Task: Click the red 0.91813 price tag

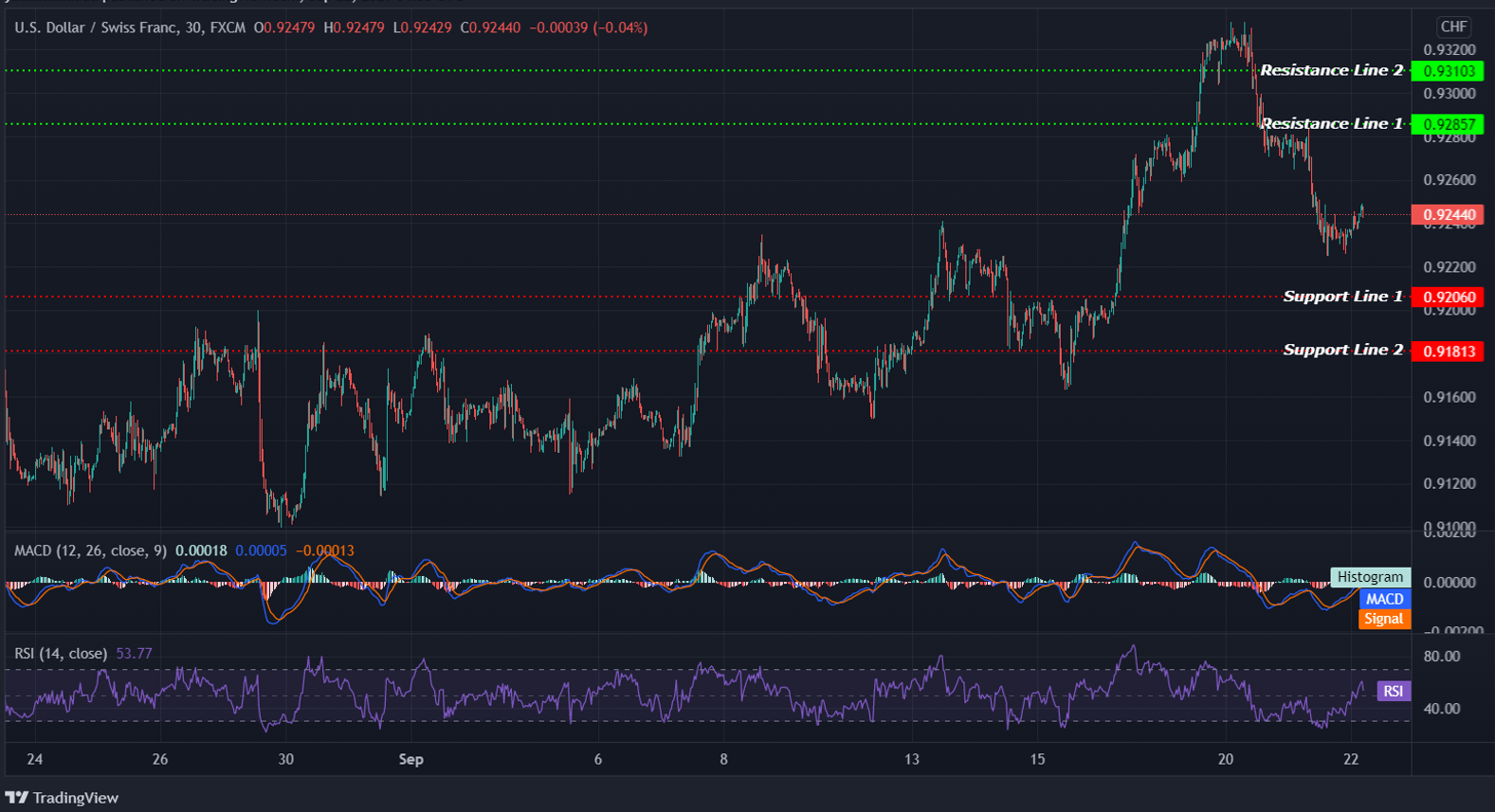Action: tap(1448, 352)
